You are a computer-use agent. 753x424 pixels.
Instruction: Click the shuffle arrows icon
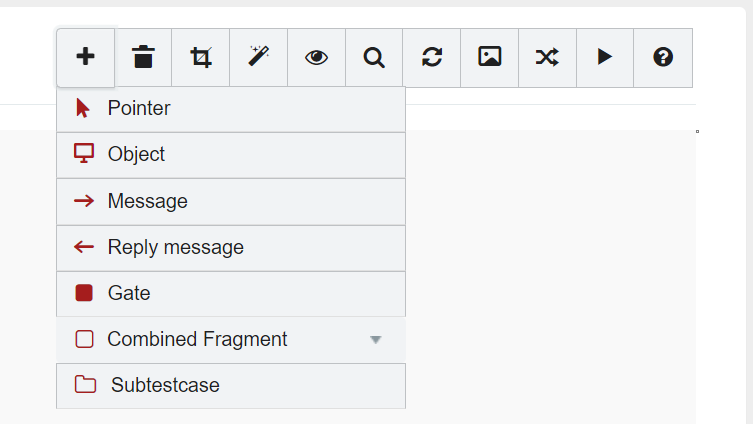pos(547,57)
